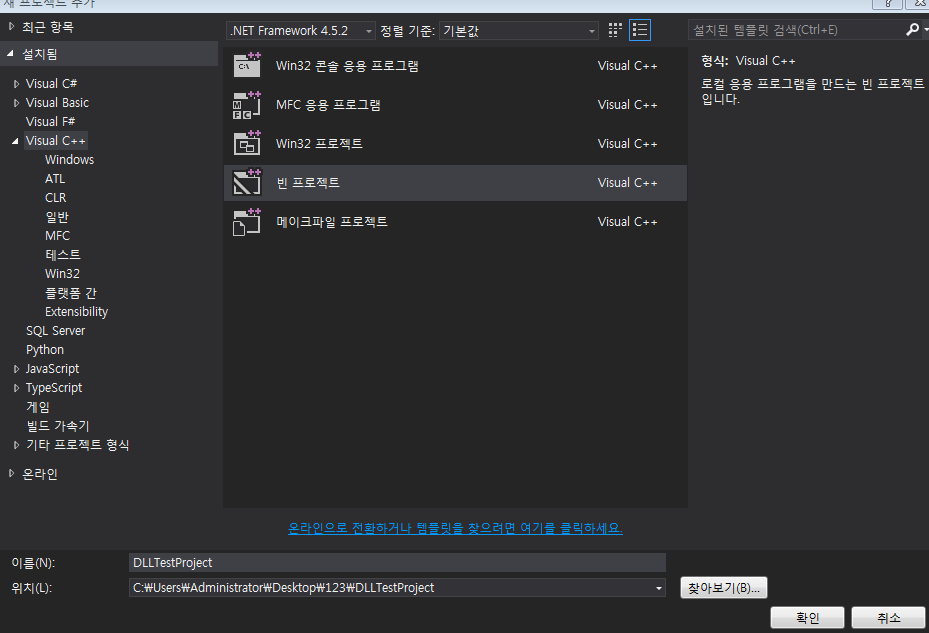Choose the Win32 프로젝트 template
This screenshot has height=633, width=929.
point(455,143)
